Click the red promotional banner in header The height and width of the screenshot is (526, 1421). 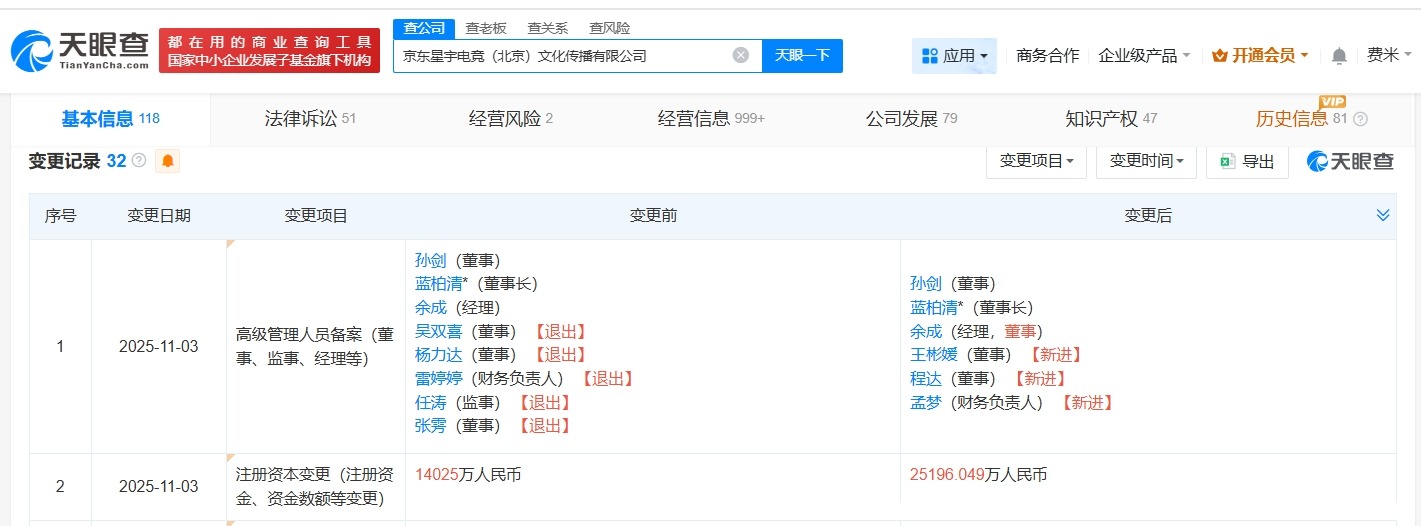pos(269,51)
